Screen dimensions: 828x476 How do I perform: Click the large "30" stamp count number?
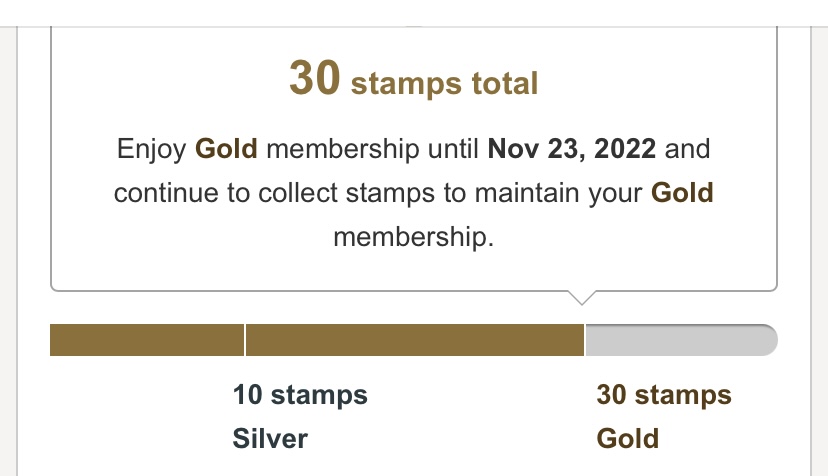pos(315,78)
